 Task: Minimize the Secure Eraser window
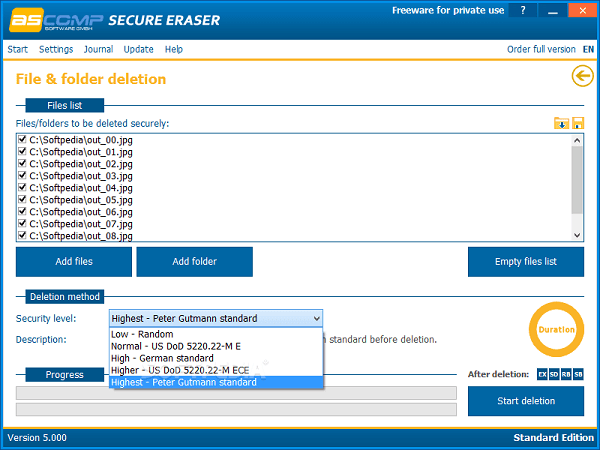(x=552, y=10)
